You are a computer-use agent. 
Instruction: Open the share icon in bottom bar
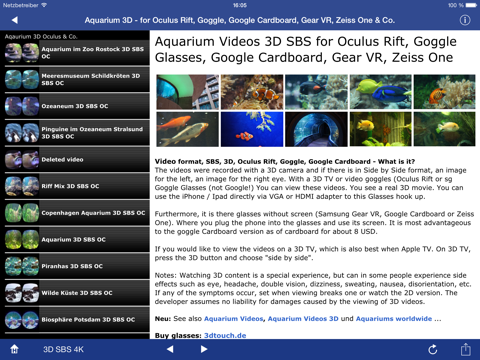466,349
